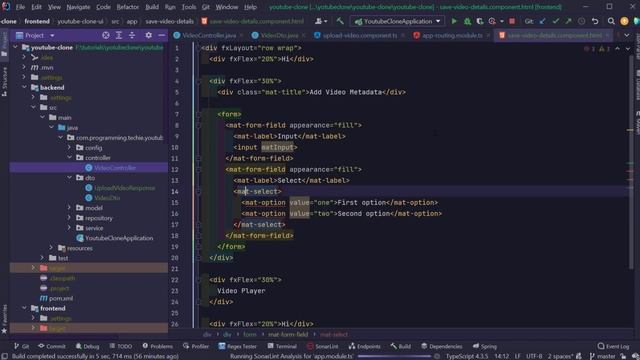Viewport: 640px width, 360px height.
Task: Run YoutubeCloneApplication with the green play icon
Action: click(454, 21)
